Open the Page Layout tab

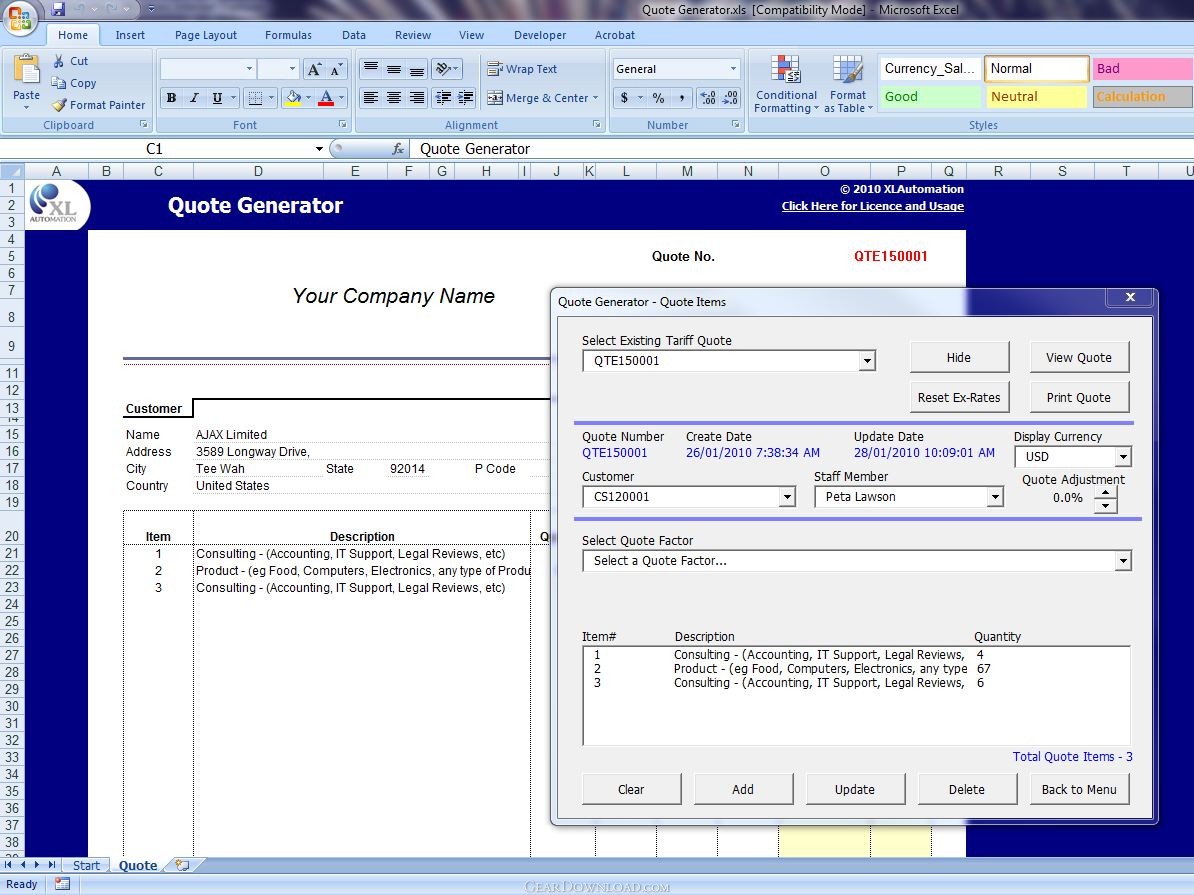click(206, 35)
